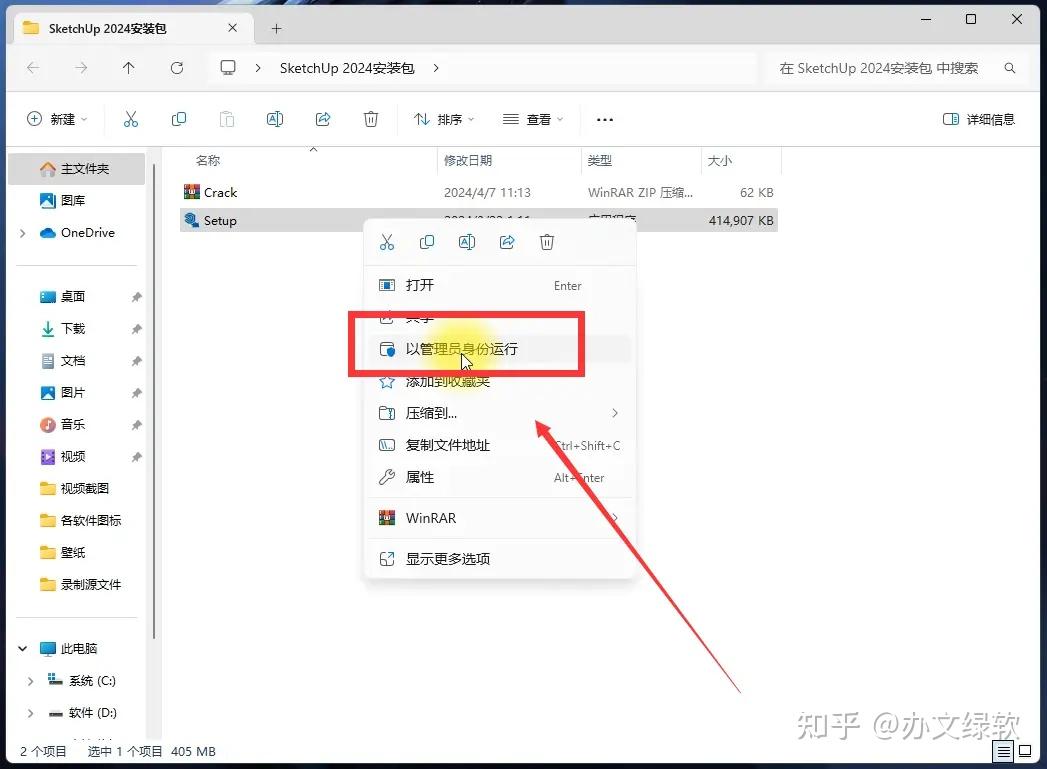This screenshot has width=1047, height=769.
Task: Click Rename icon in the context menu
Action: (x=467, y=242)
